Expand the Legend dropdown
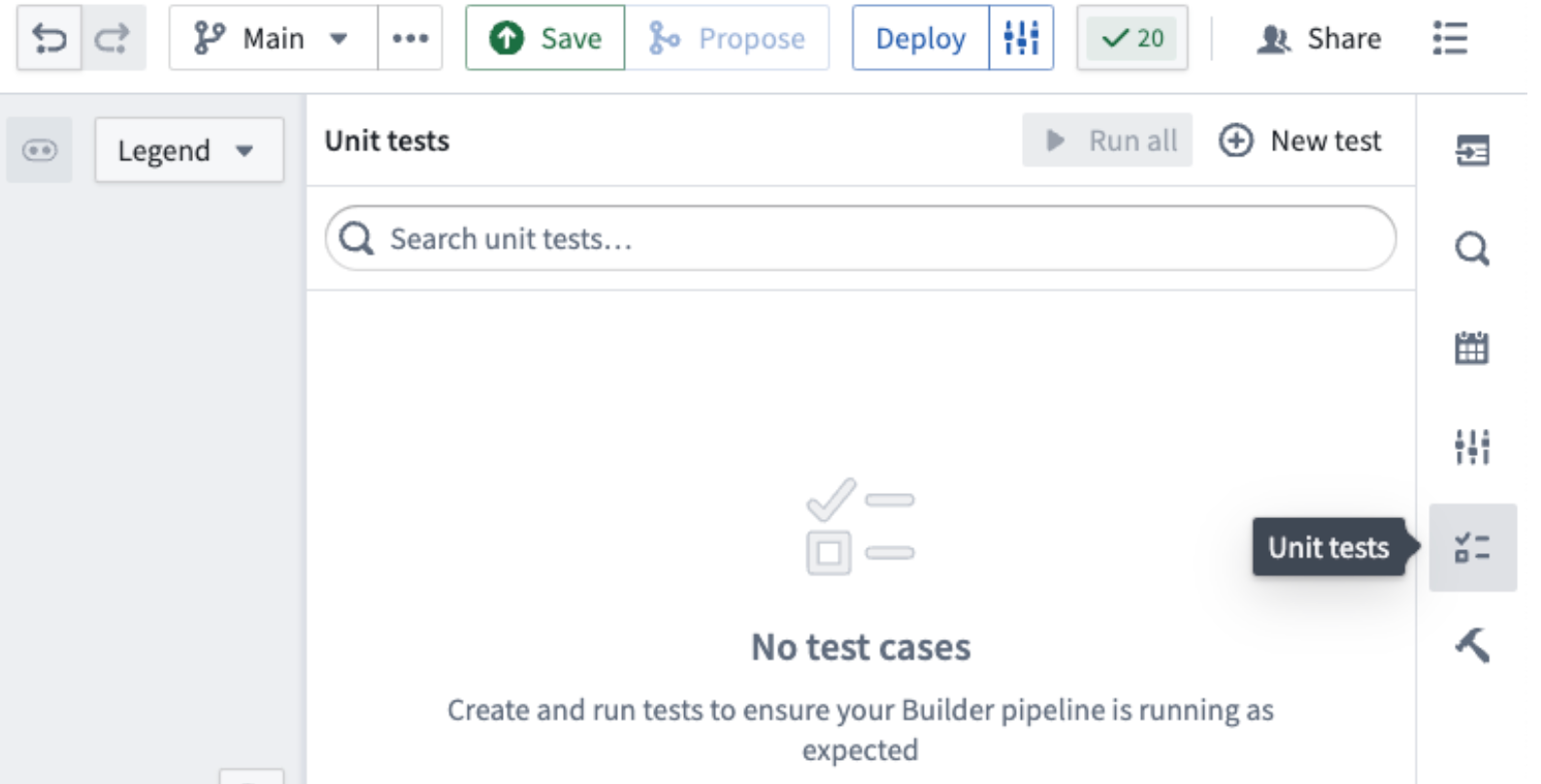Image resolution: width=1541 pixels, height=784 pixels. (189, 150)
